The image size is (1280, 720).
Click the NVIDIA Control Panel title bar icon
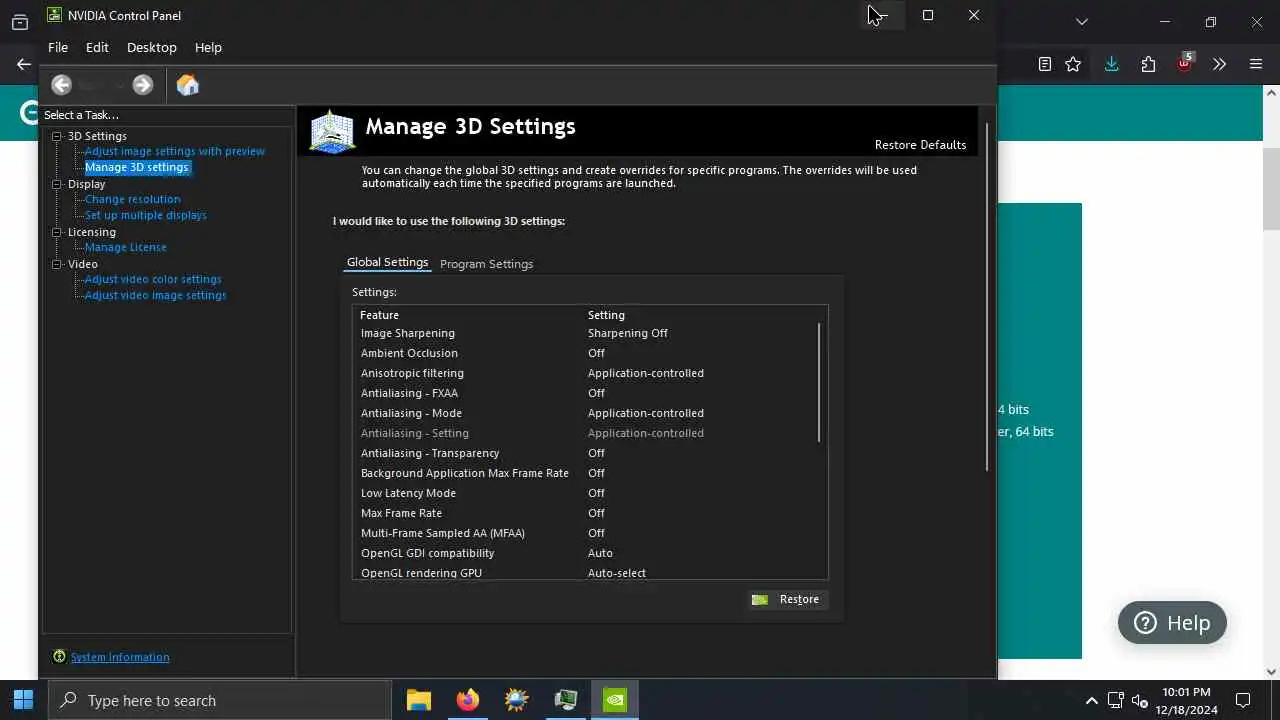(55, 15)
